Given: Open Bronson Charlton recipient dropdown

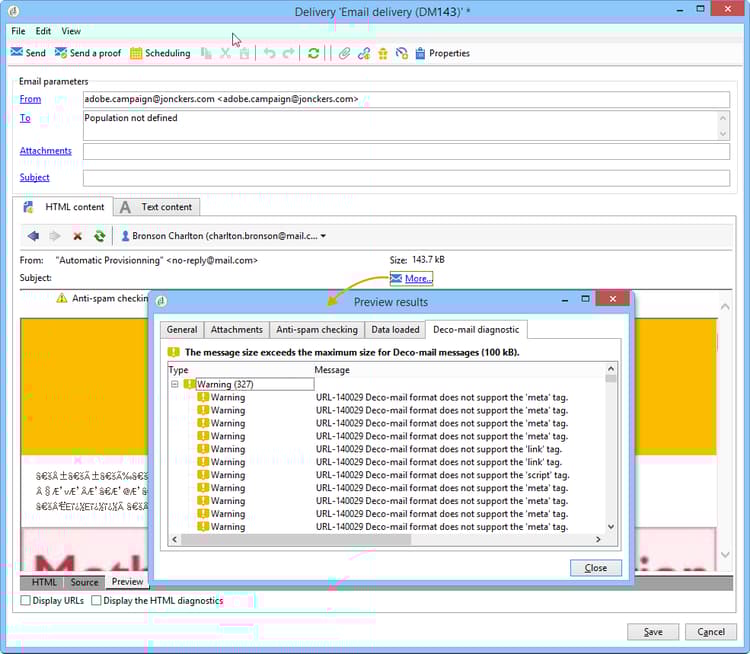Looking at the screenshot, I should pyautogui.click(x=323, y=237).
